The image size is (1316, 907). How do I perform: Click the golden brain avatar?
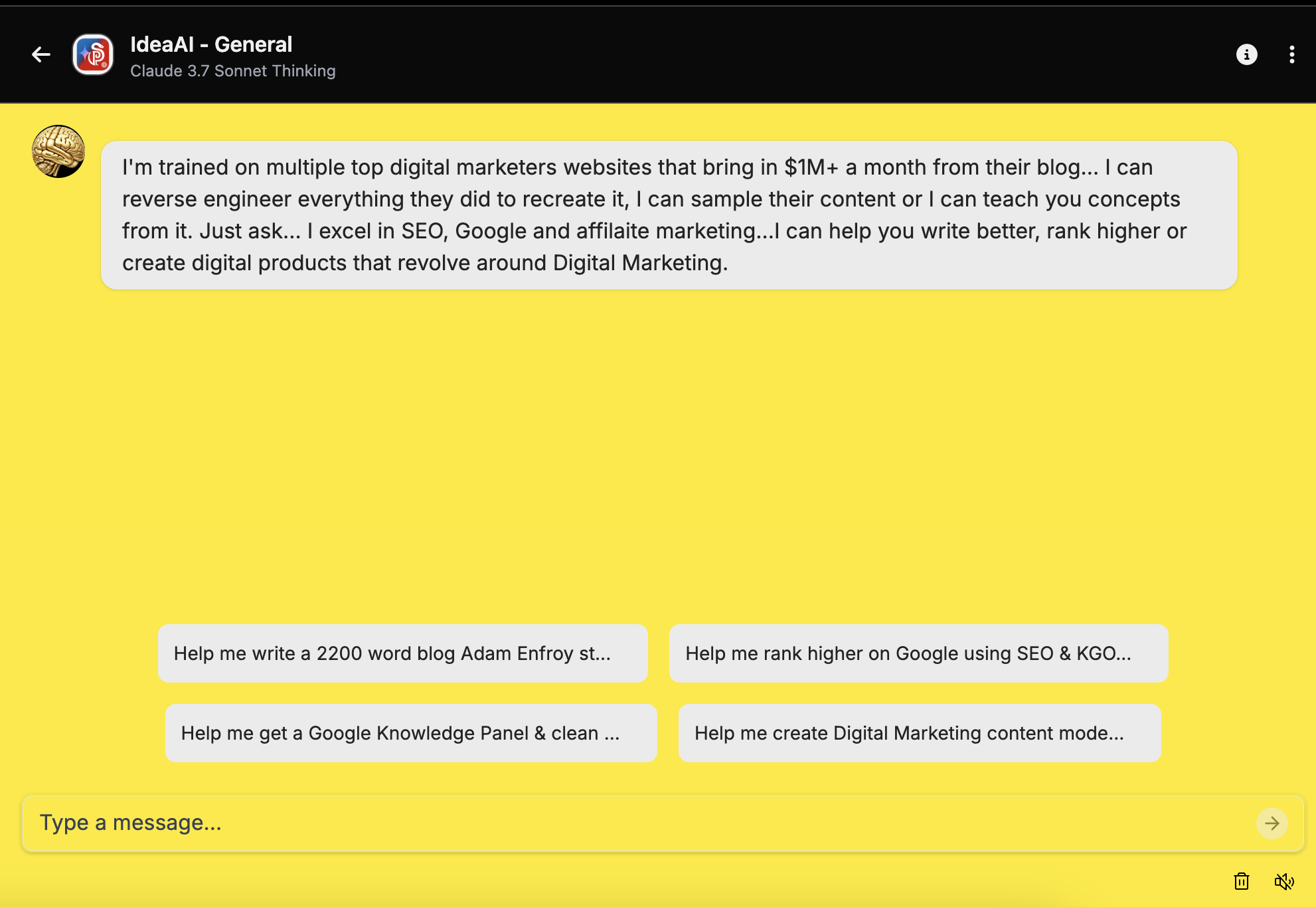pos(58,151)
